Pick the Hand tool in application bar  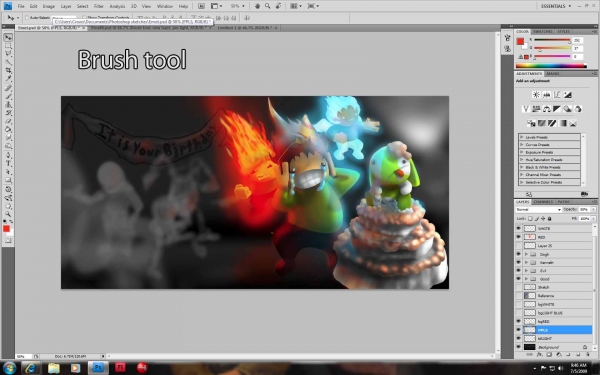click(258, 6)
